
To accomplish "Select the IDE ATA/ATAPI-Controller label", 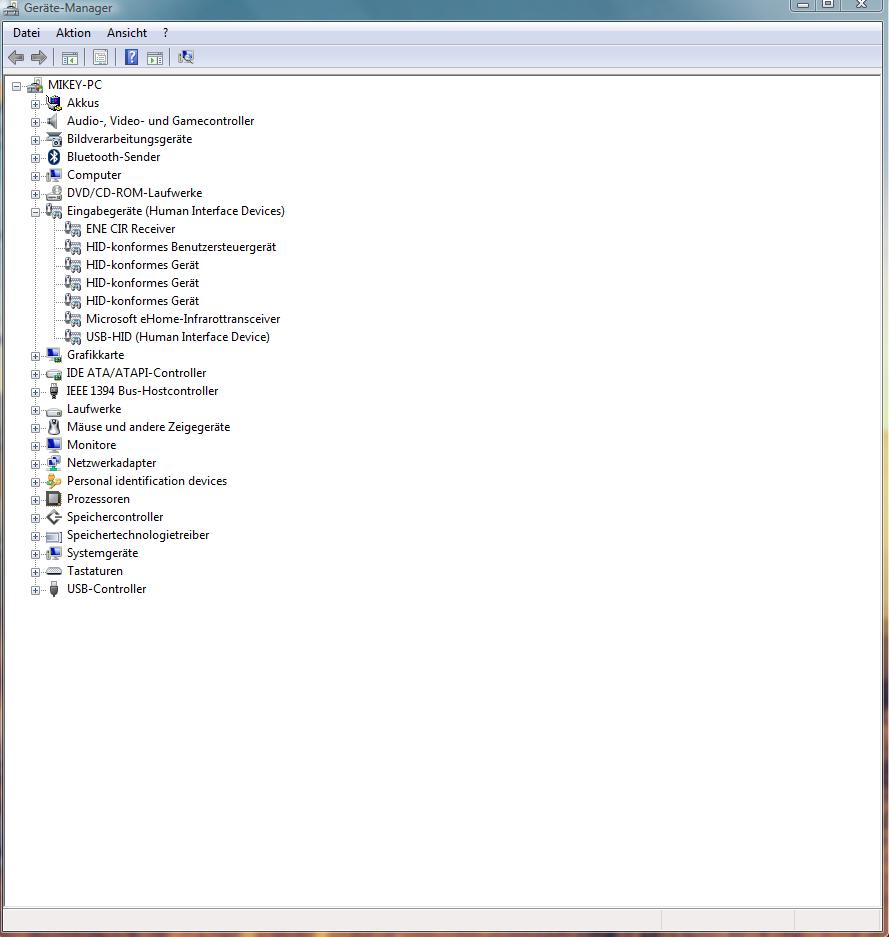I will 136,373.
